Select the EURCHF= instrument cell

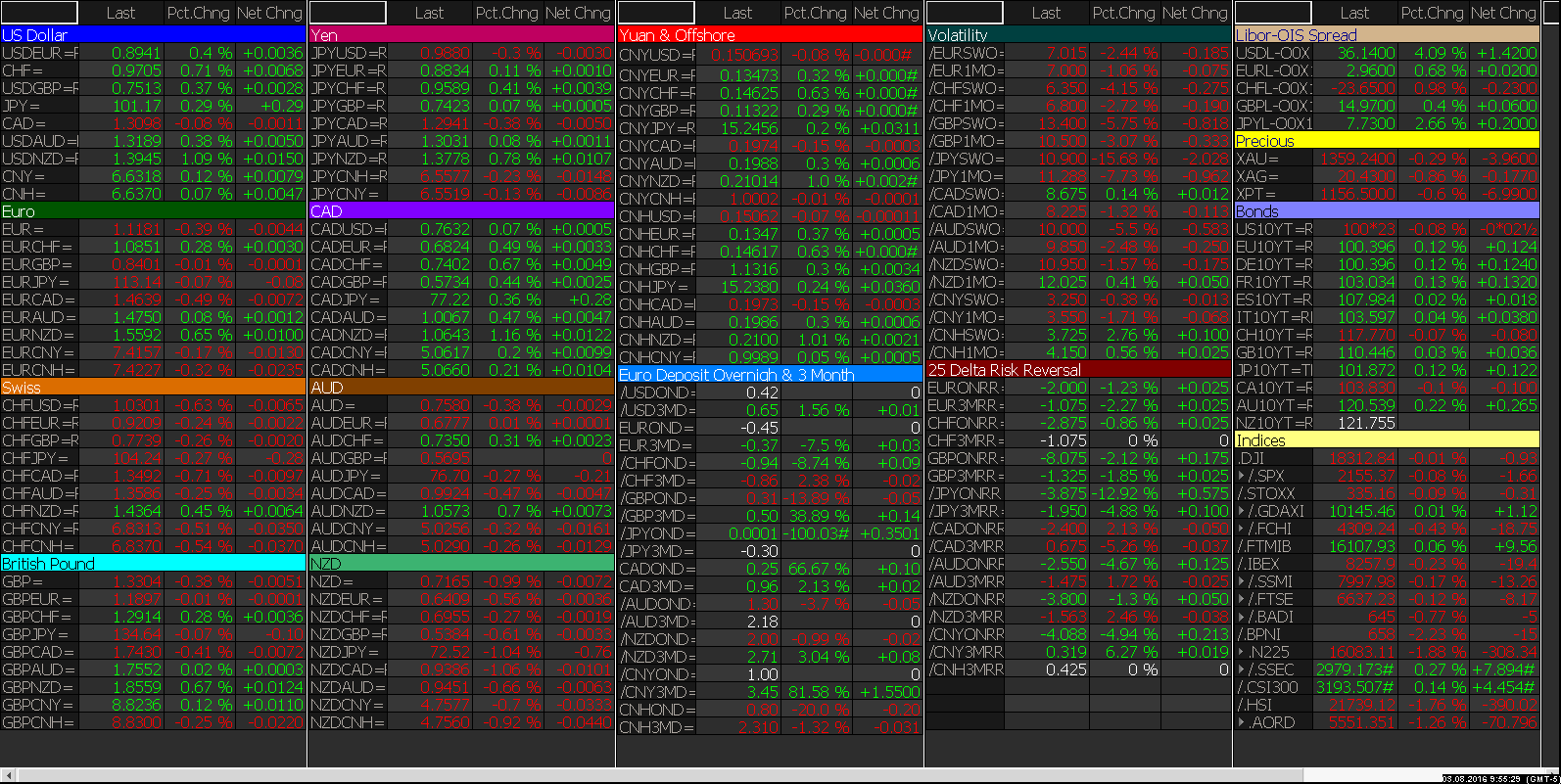(40, 247)
